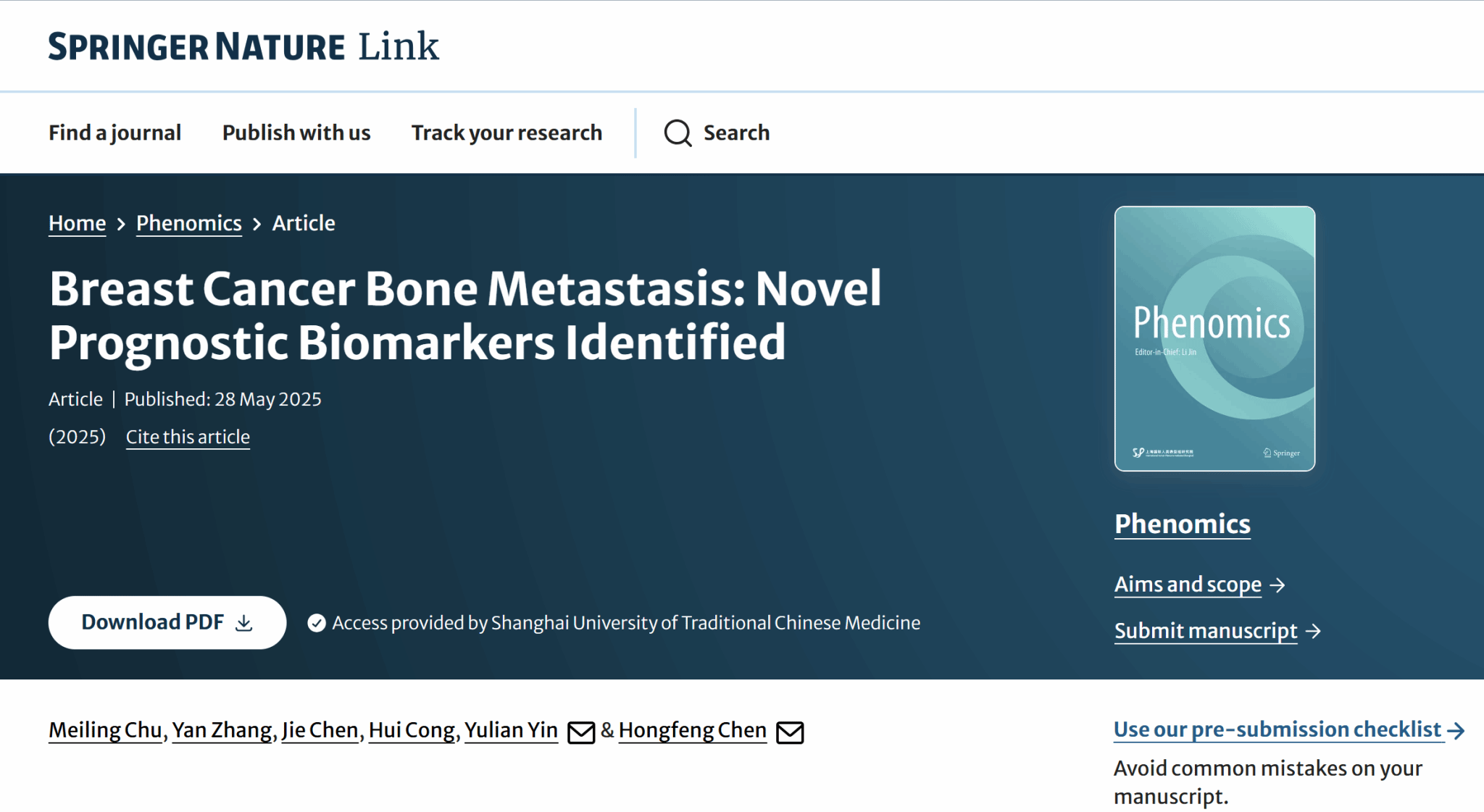Click Cite this article link
1484x812 pixels.
pyautogui.click(x=188, y=437)
